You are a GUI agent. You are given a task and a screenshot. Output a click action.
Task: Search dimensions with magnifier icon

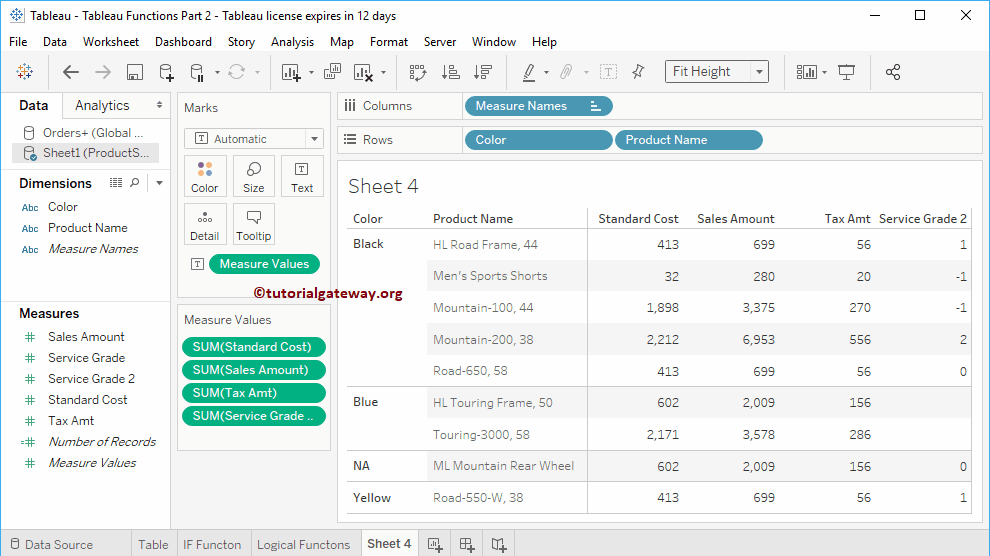tap(134, 183)
